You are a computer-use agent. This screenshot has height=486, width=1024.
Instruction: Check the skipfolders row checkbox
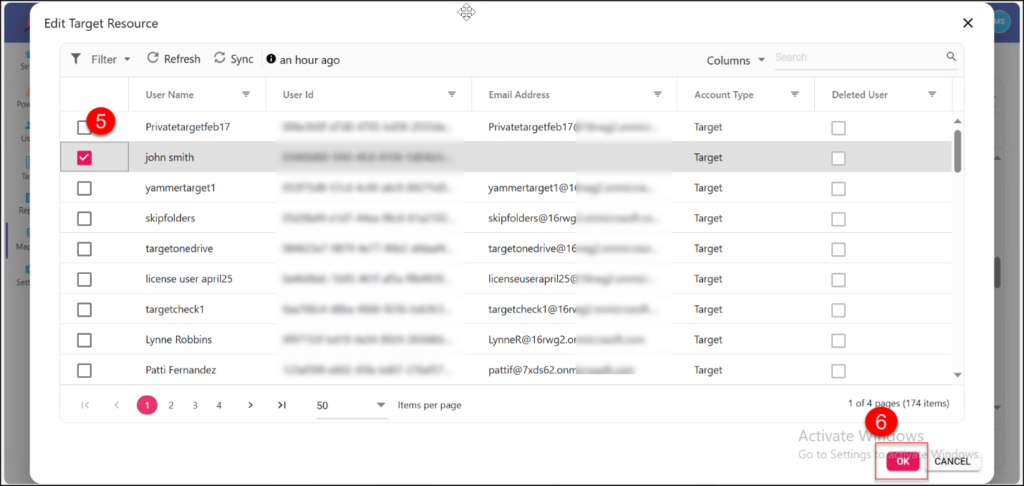click(x=84, y=218)
